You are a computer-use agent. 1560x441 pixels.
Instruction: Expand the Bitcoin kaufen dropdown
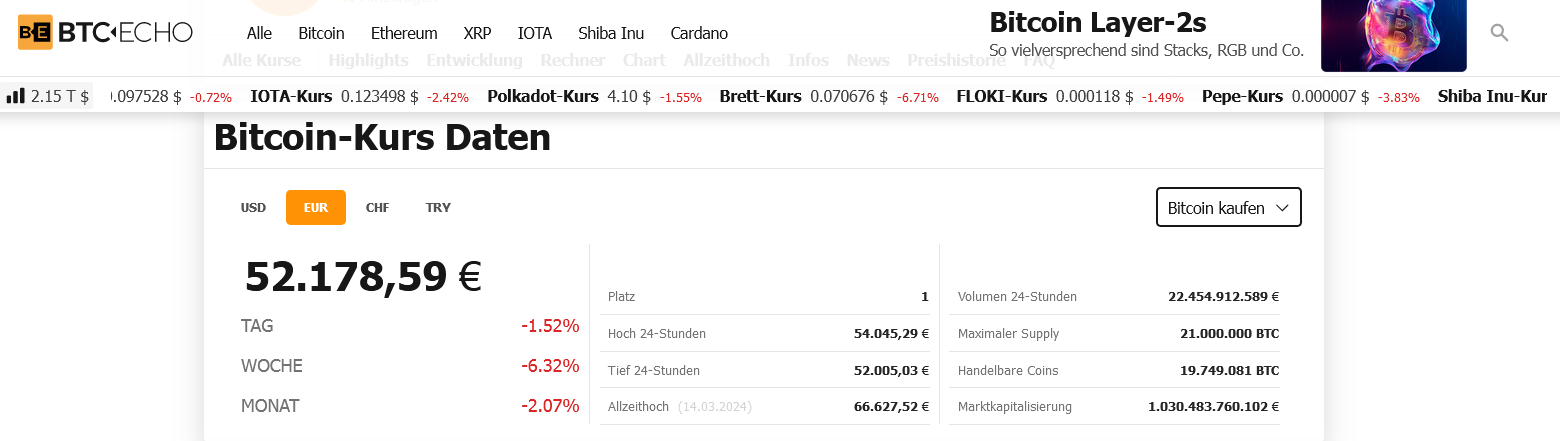pyautogui.click(x=1228, y=208)
